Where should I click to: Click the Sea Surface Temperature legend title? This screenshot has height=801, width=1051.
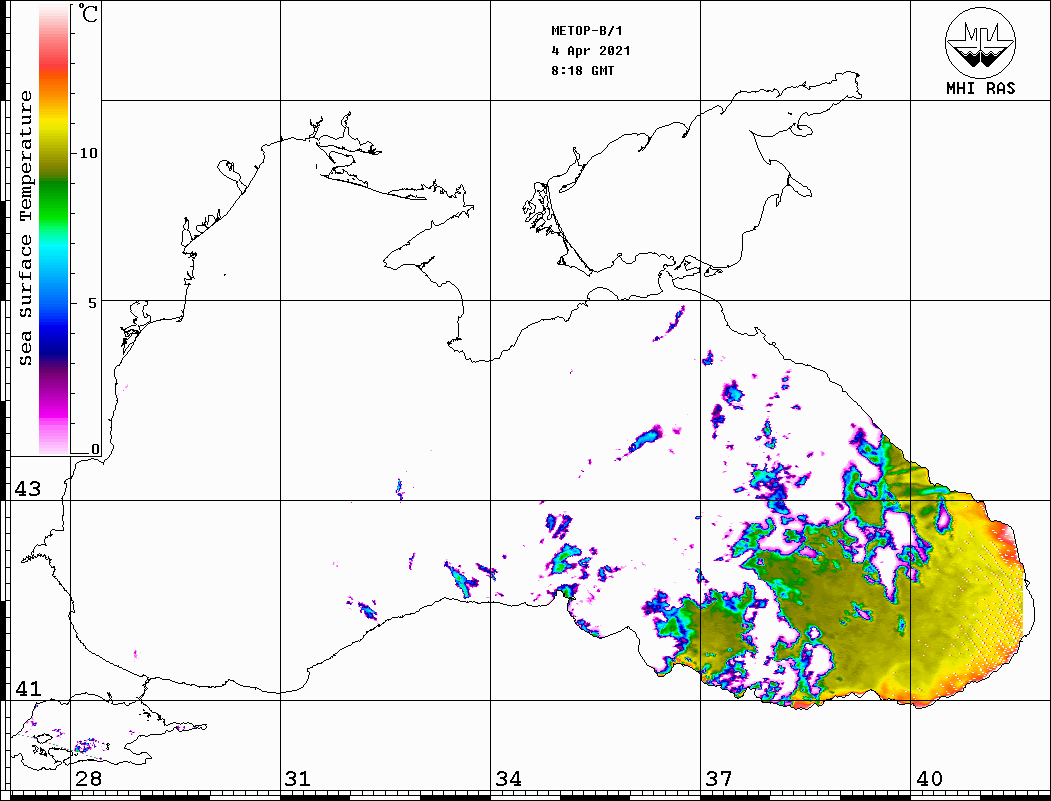25,229
